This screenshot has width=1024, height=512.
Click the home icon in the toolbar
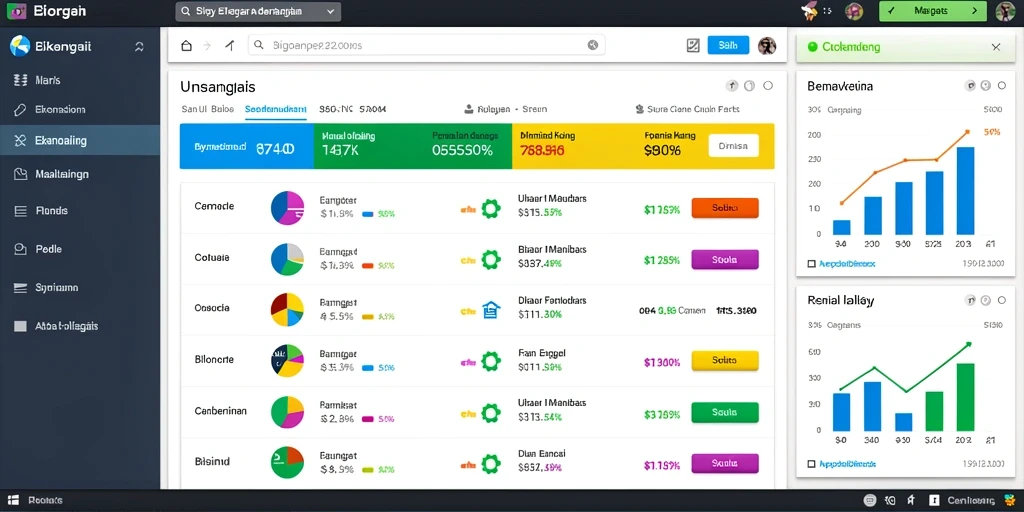pos(187,46)
